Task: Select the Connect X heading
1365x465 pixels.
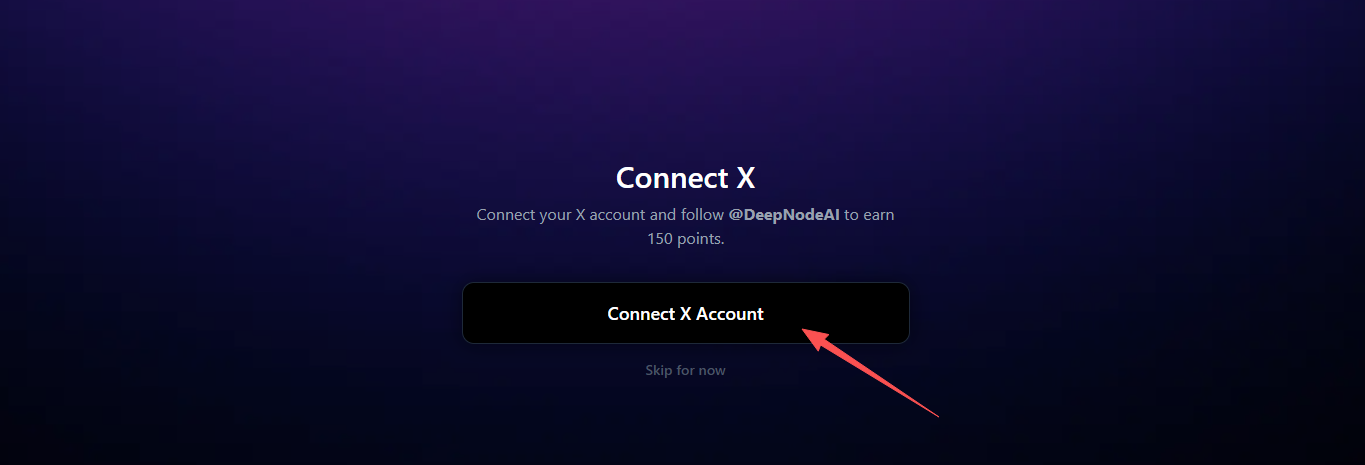Action: click(685, 177)
